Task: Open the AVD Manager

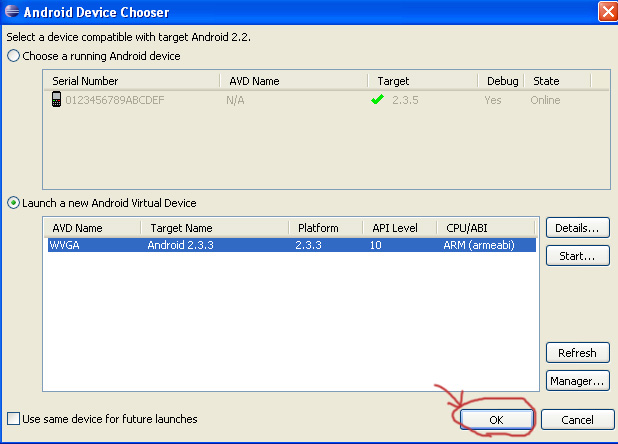Action: coord(578,380)
